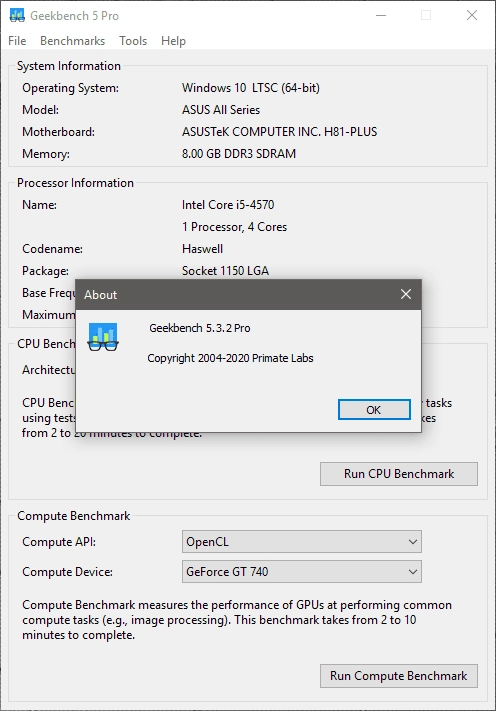Click the Geekbench icon in the title bar
The image size is (496, 711).
17,15
